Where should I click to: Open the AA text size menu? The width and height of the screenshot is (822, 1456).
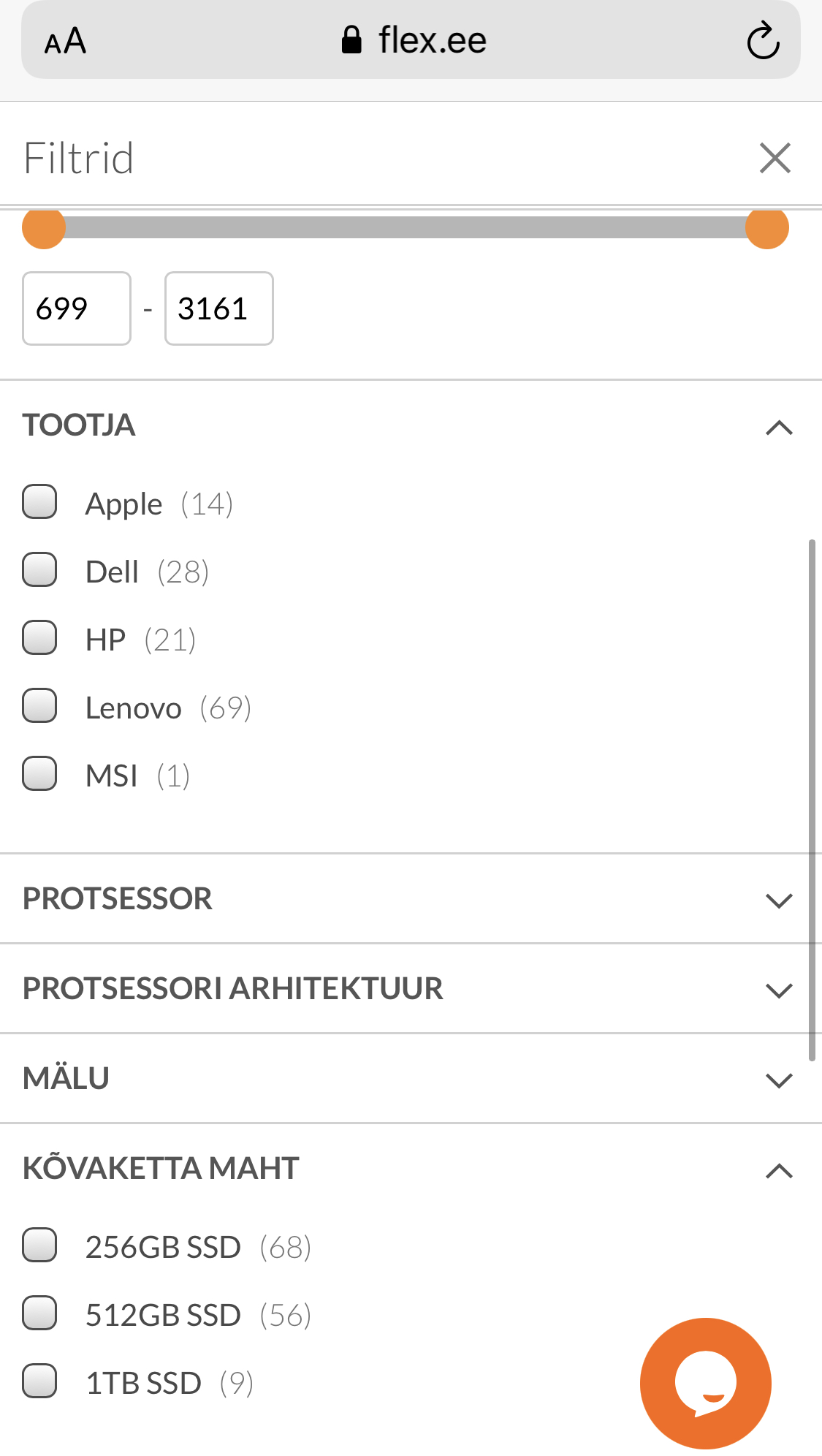65,41
